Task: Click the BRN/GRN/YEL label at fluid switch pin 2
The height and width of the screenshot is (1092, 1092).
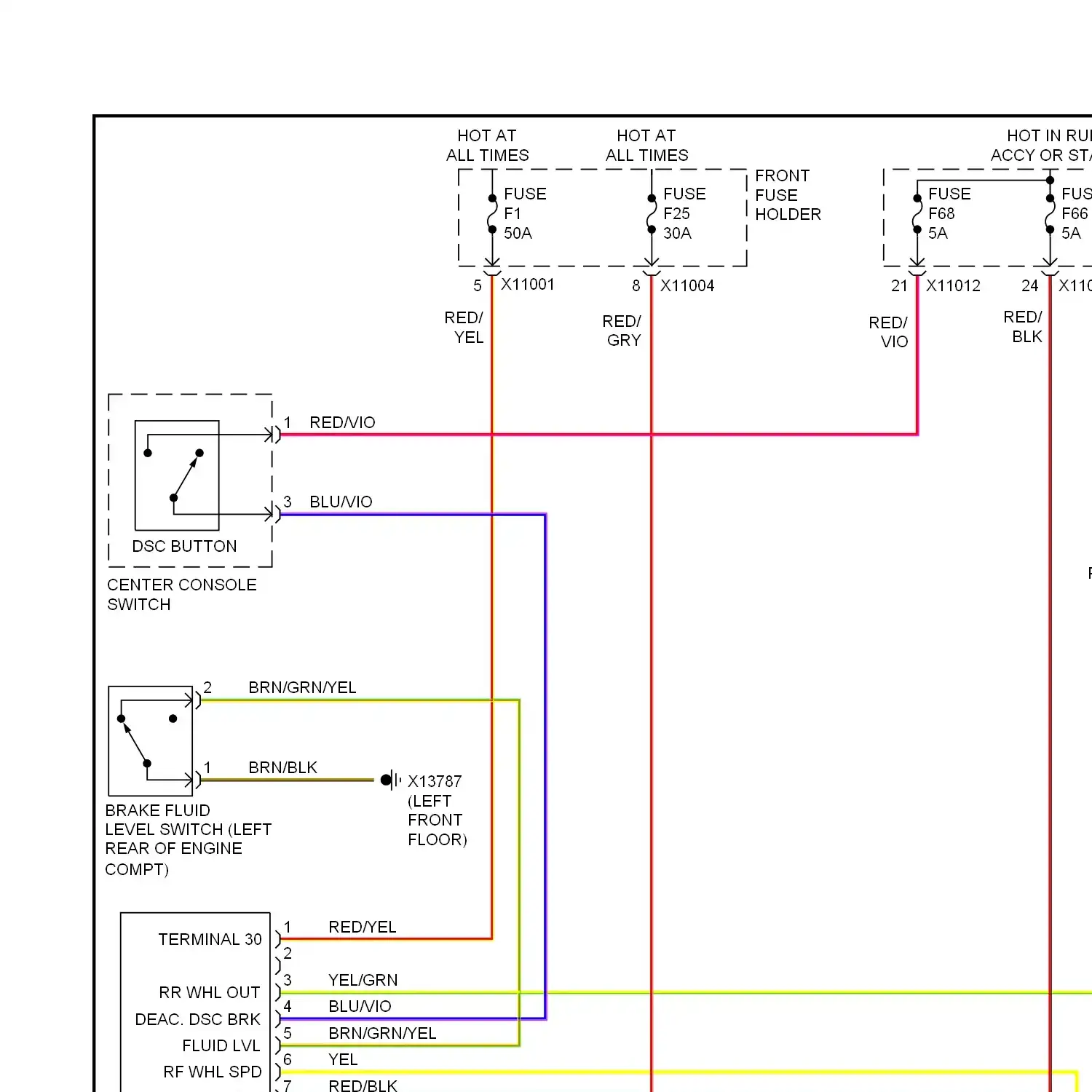Action: tap(302, 687)
